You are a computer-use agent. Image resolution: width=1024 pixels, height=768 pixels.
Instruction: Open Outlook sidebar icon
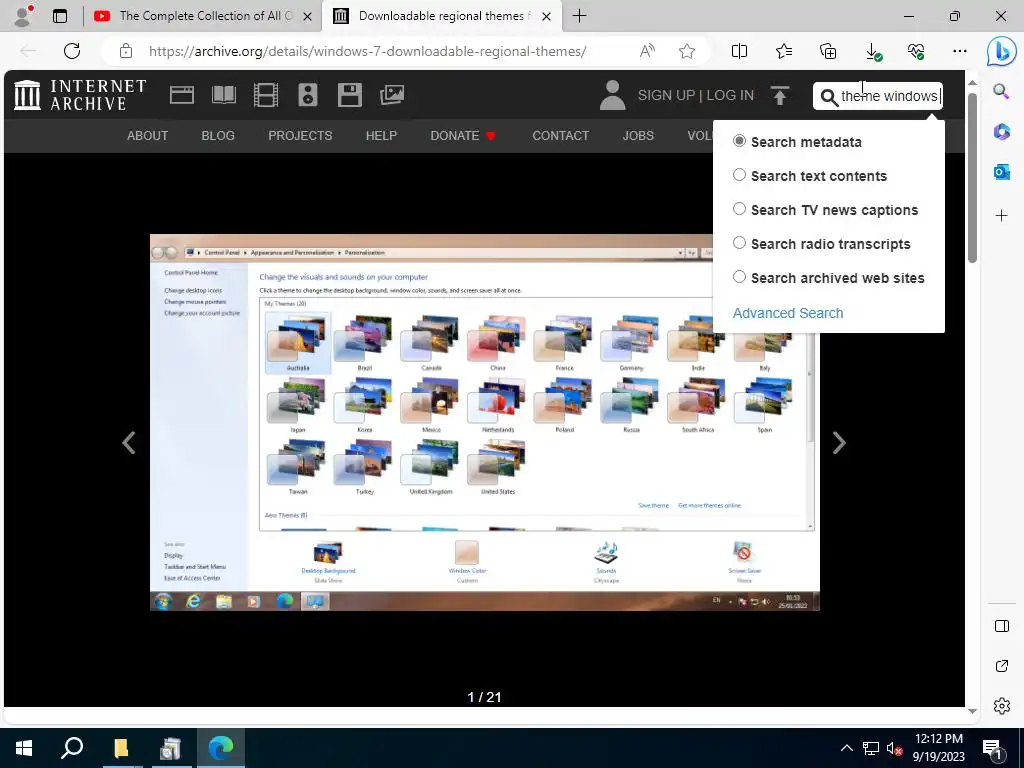click(x=1001, y=172)
